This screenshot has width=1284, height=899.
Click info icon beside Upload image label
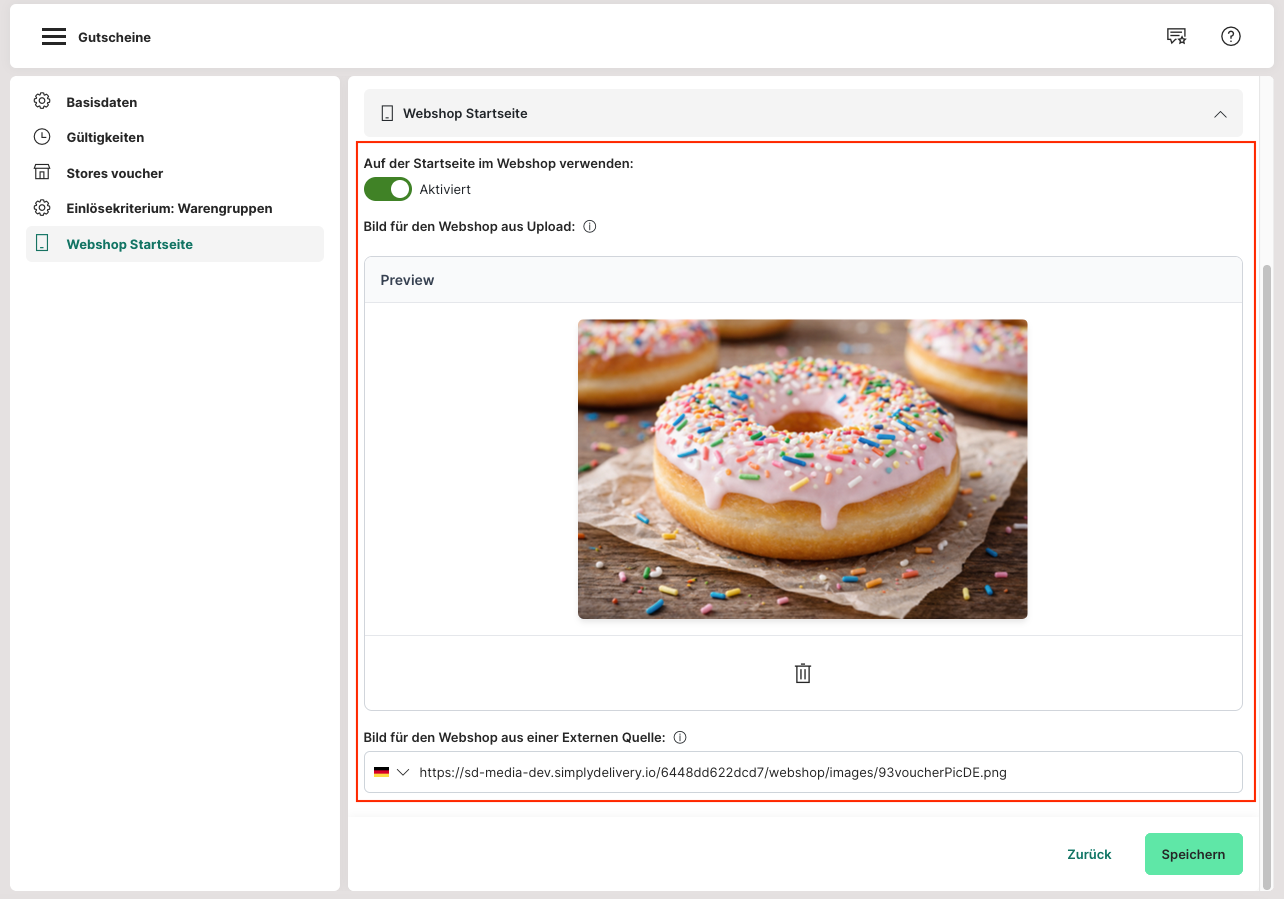coord(589,227)
